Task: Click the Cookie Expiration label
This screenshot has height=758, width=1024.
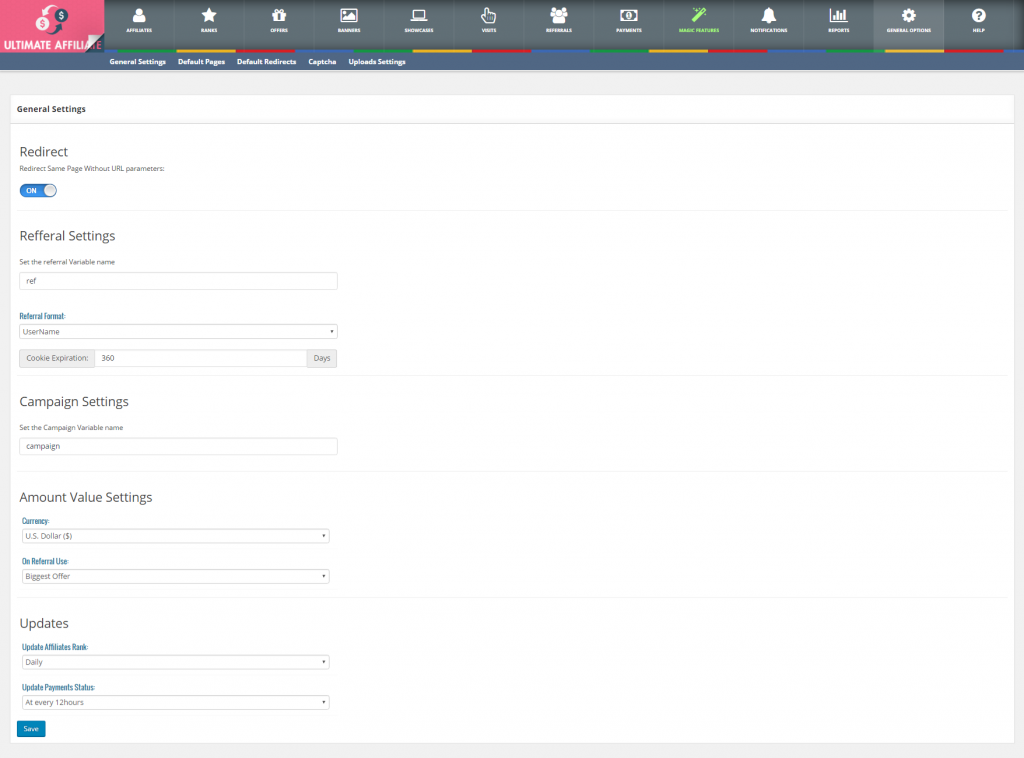Action: click(57, 358)
